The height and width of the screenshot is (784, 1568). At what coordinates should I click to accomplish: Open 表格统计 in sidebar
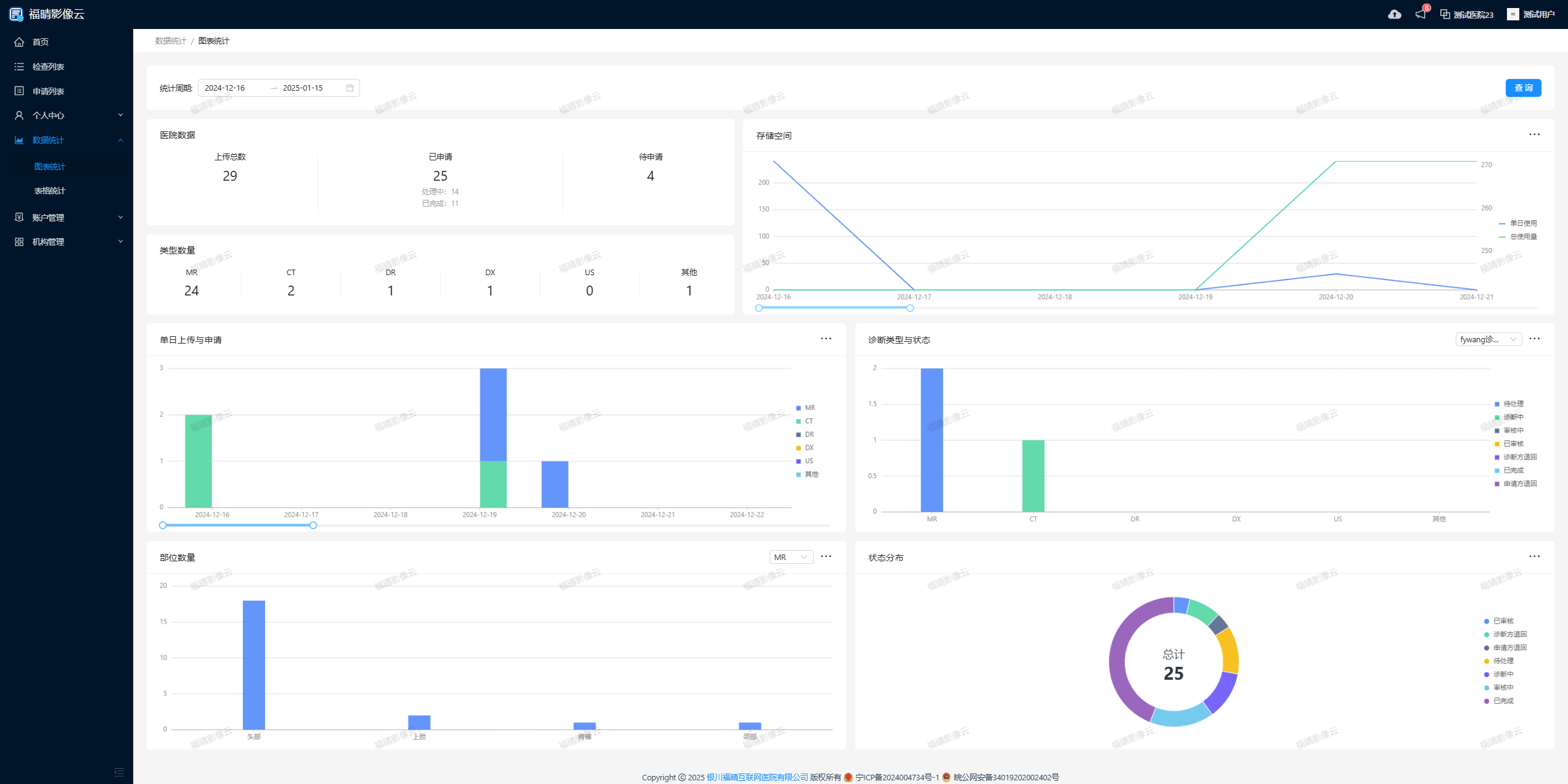pyautogui.click(x=50, y=191)
